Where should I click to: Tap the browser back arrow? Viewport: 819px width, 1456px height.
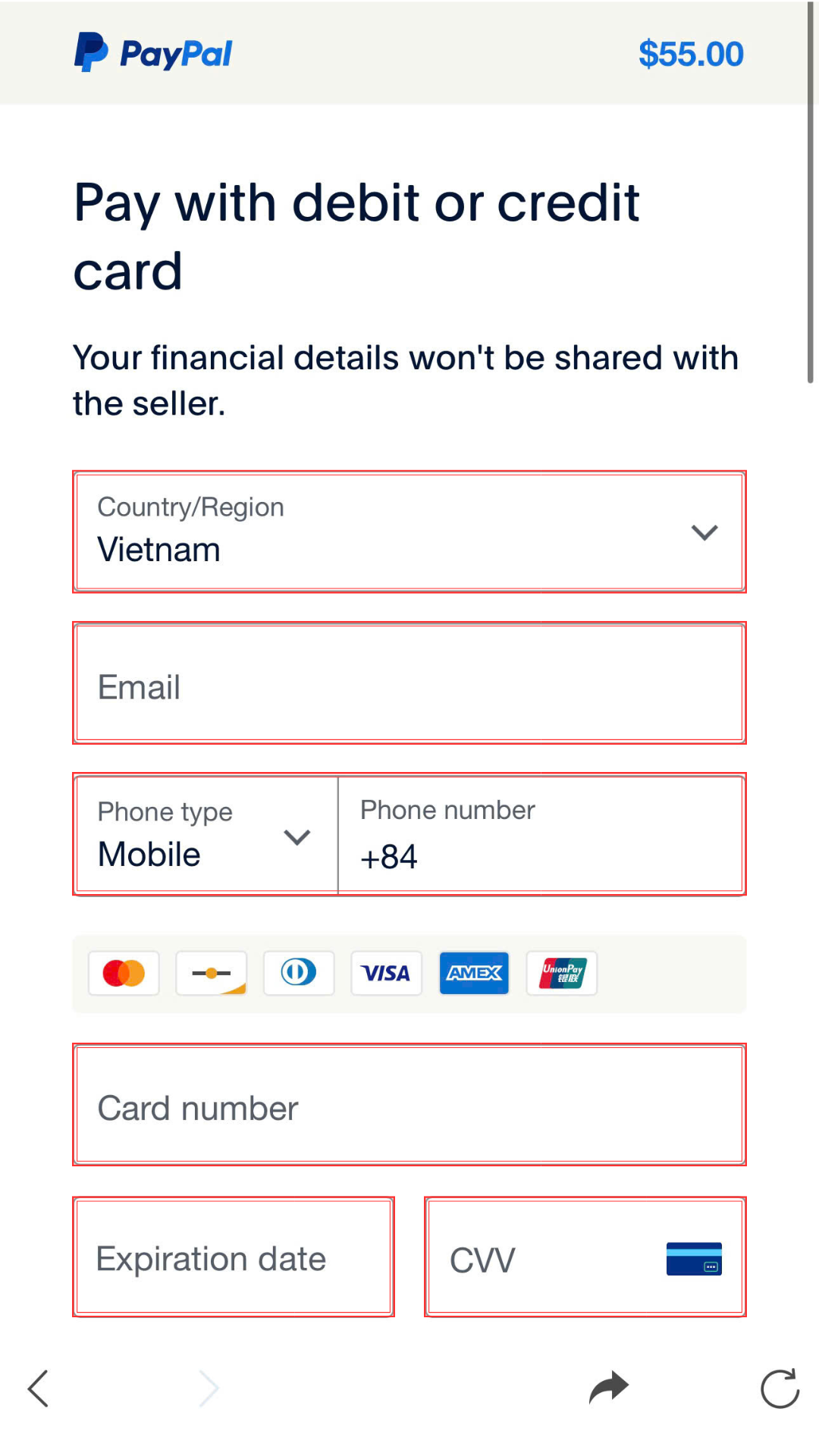[38, 1389]
